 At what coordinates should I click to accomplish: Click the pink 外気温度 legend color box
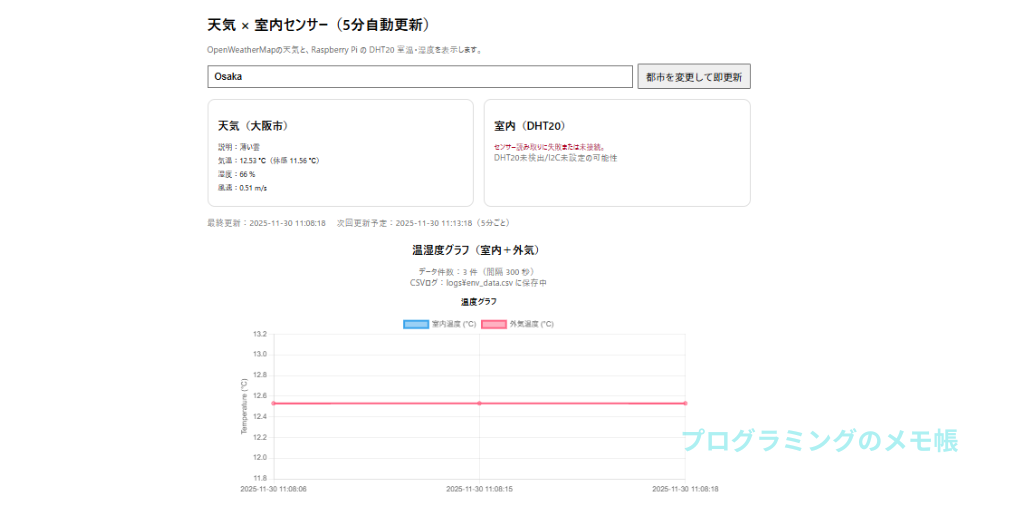[x=494, y=324]
